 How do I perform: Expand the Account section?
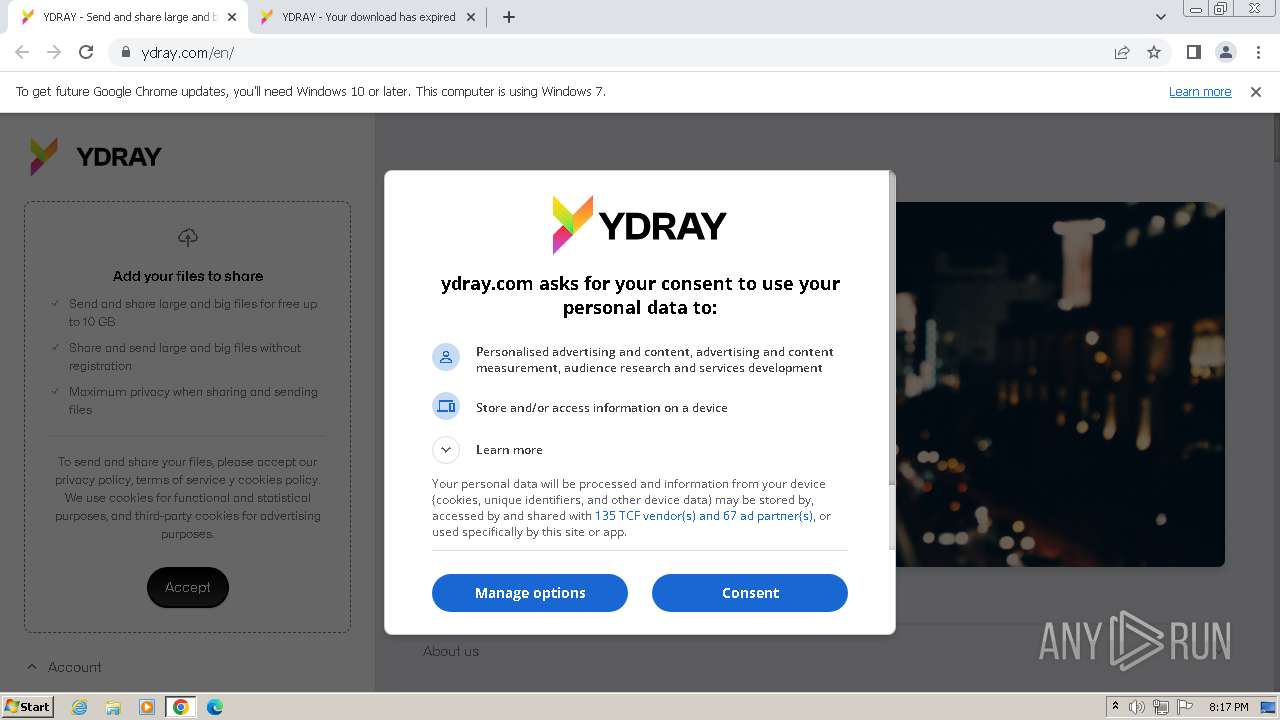coord(65,667)
